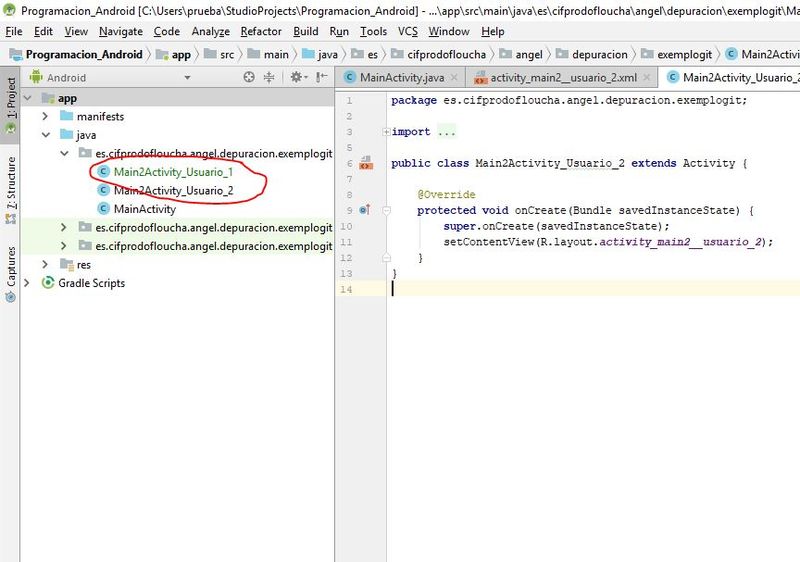Screen dimensions: 800x562
Task: Click the Android robot icon in panel header
Action: pyautogui.click(x=36, y=77)
